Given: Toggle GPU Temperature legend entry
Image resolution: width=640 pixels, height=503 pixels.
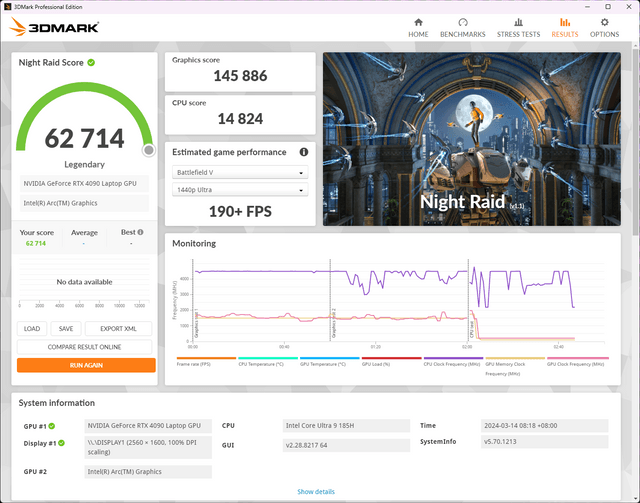Looking at the screenshot, I should click(329, 361).
